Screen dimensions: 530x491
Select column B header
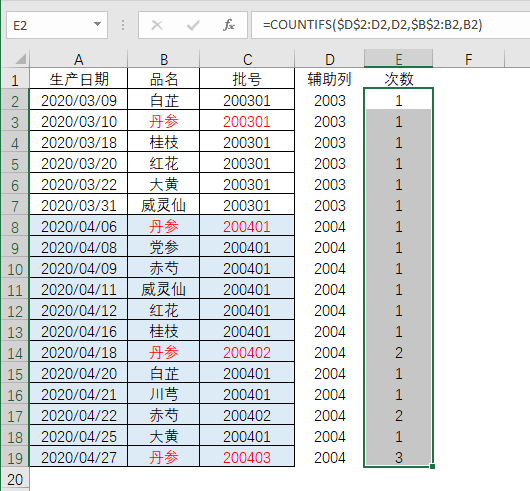point(164,59)
